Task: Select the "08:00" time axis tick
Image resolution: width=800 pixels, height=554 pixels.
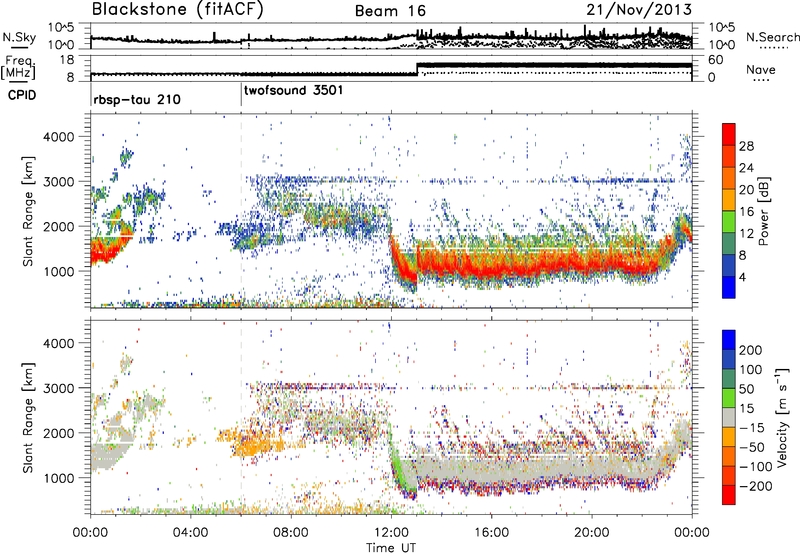Action: tap(290, 533)
